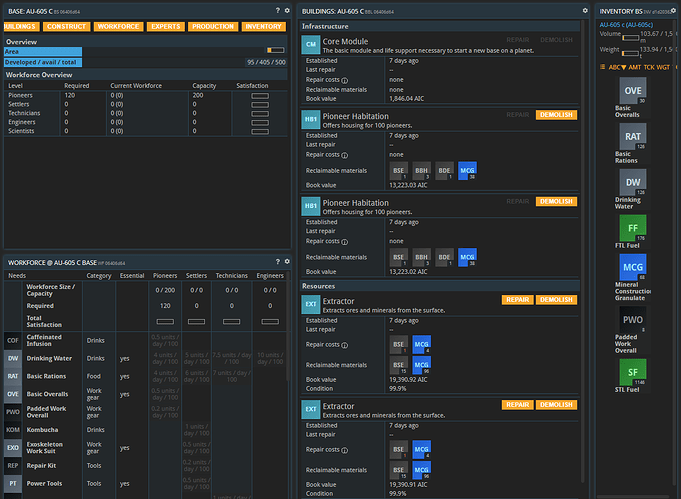The image size is (681, 499).
Task: Click BBH reclaimable material in first Pioneer Habitation
Action: (421, 171)
